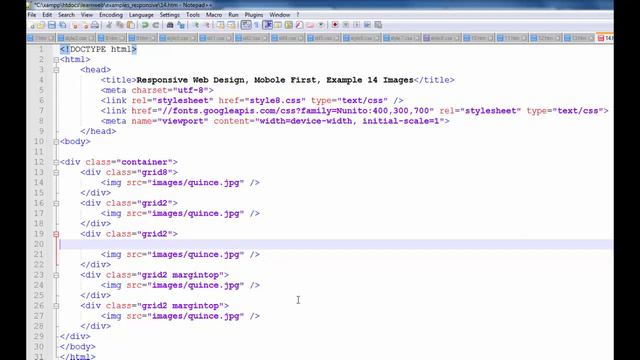Click the title text "Responsive Web Design"
640x360 pixels.
click(192, 80)
